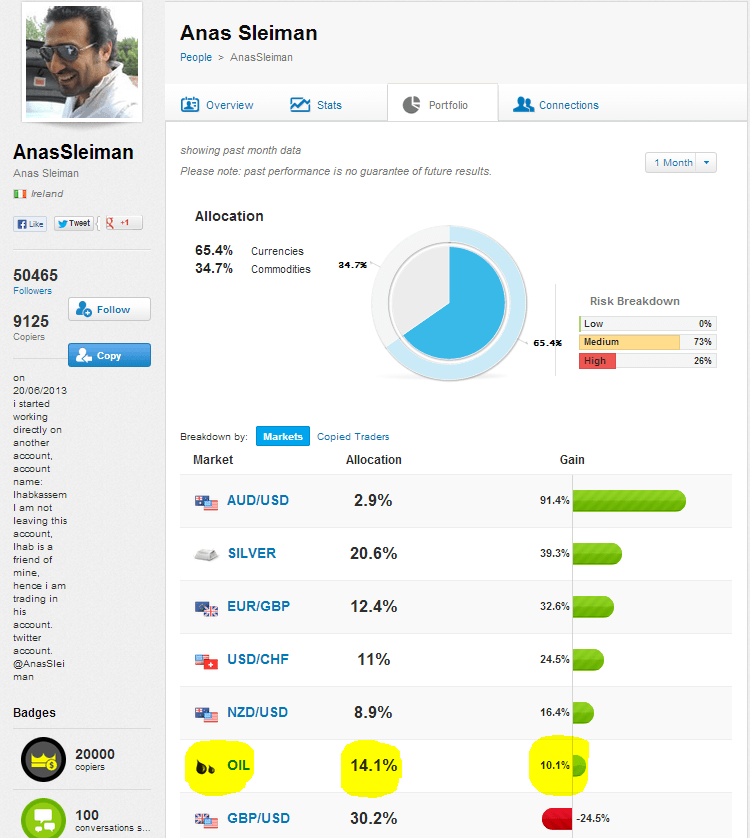The image size is (750, 838).
Task: Click the profile photo of Anas Sleiman
Action: click(x=82, y=61)
